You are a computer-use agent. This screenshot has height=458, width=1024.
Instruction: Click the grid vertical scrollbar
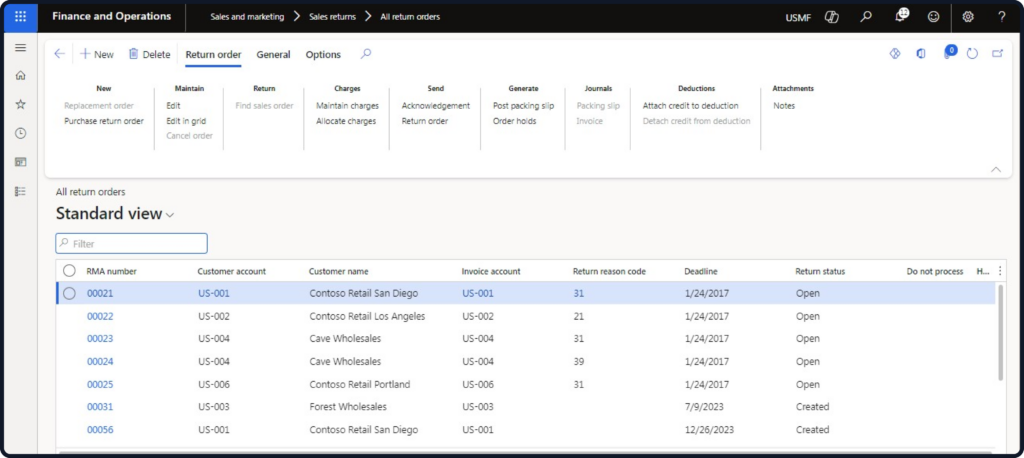(x=1000, y=332)
